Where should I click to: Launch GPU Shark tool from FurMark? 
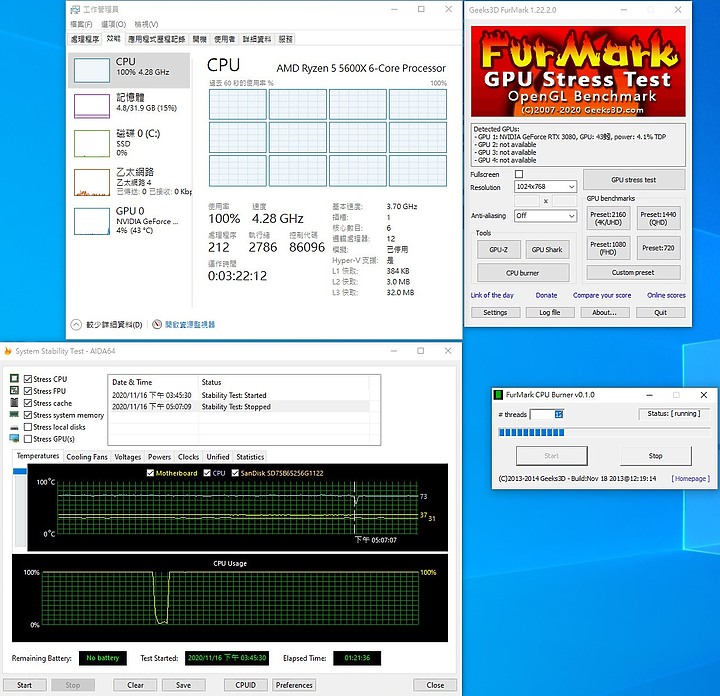(x=547, y=249)
